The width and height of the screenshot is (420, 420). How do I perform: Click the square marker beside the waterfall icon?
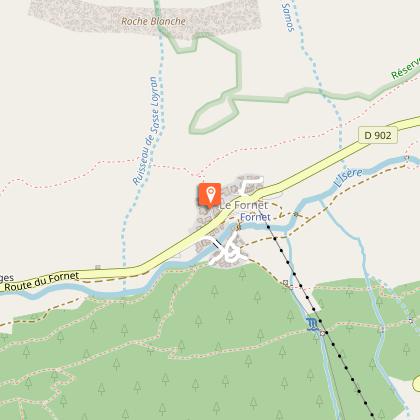(x=322, y=333)
